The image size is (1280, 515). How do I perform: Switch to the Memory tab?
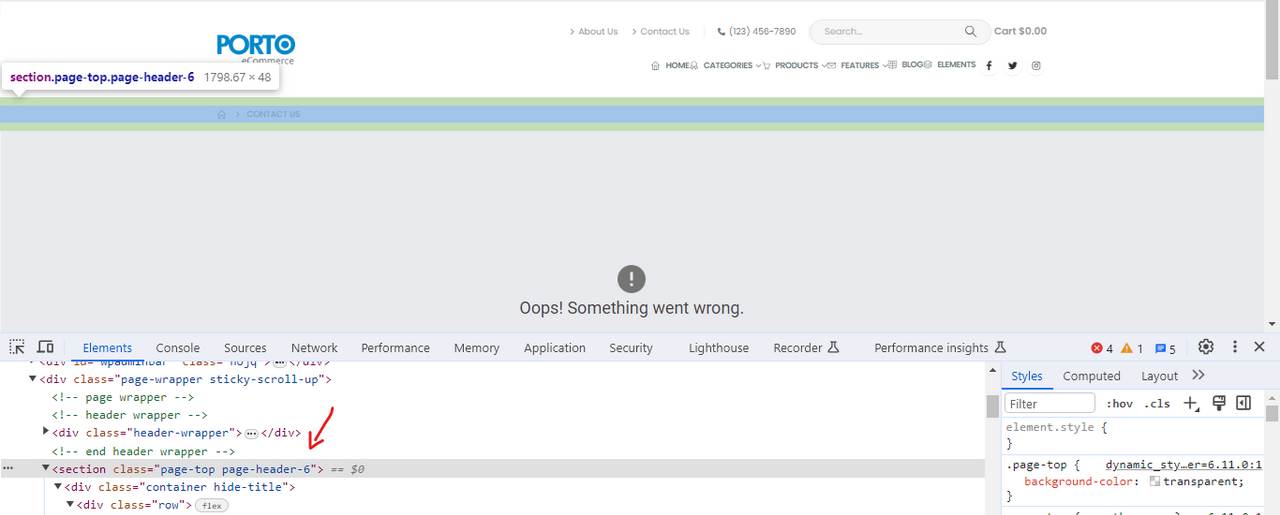[476, 348]
